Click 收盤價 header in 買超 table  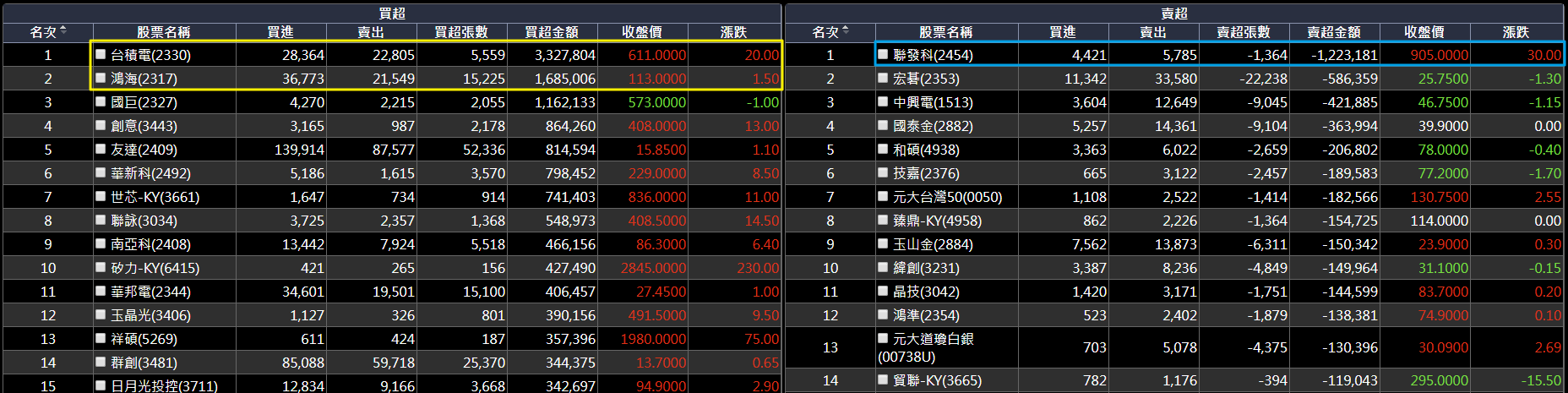pos(642,32)
